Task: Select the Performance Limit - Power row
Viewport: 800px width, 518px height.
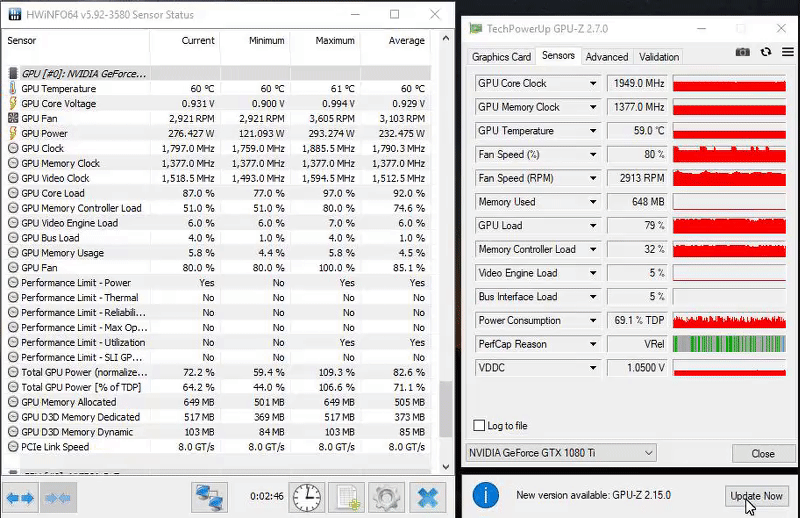Action: tap(218, 283)
